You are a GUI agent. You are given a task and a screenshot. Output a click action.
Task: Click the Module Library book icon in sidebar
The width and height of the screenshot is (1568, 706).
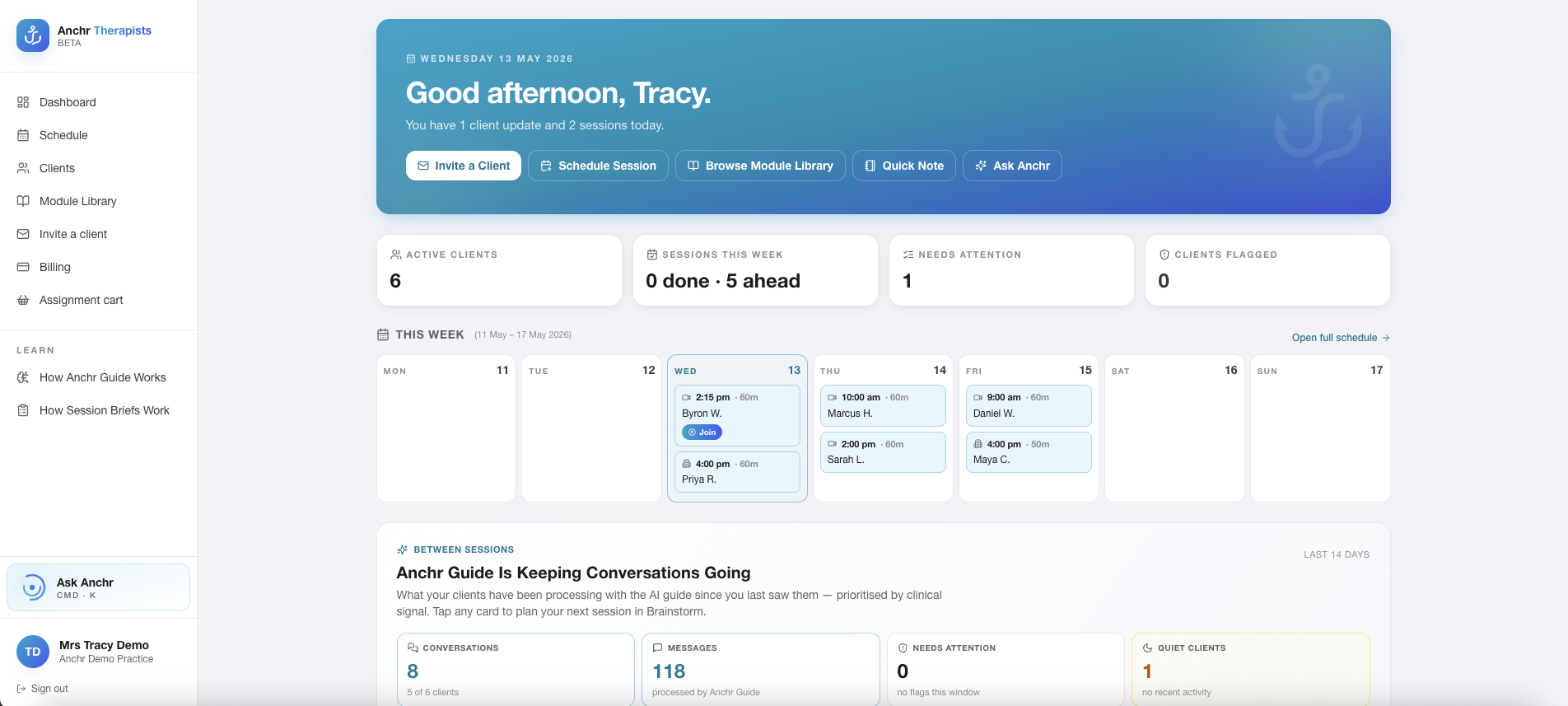23,201
